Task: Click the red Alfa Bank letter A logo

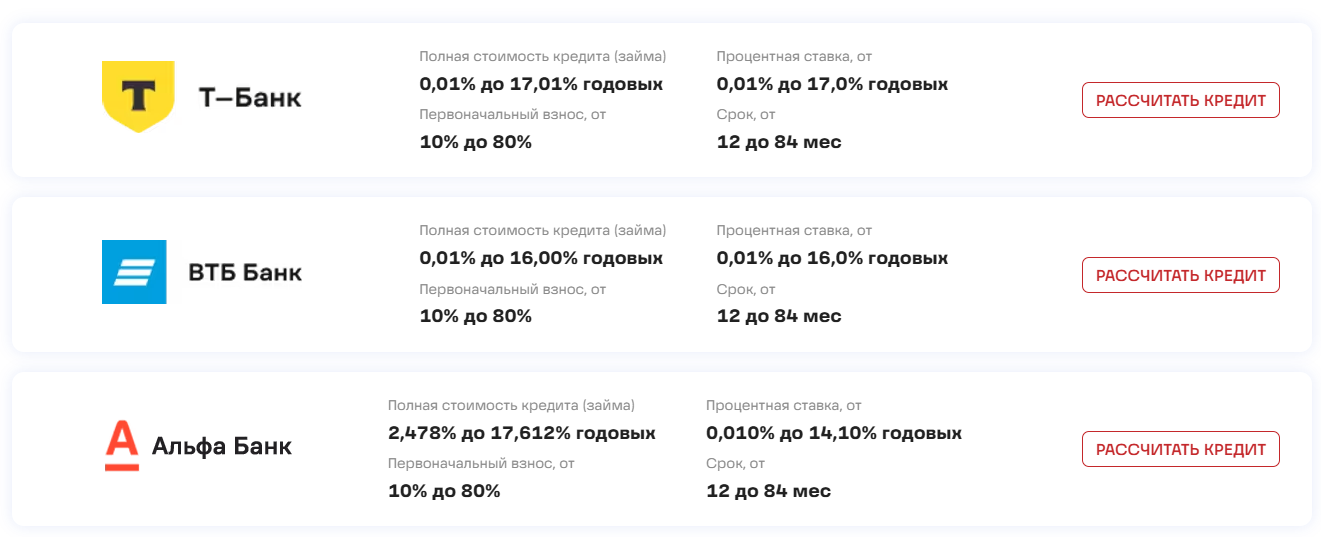Action: 122,446
